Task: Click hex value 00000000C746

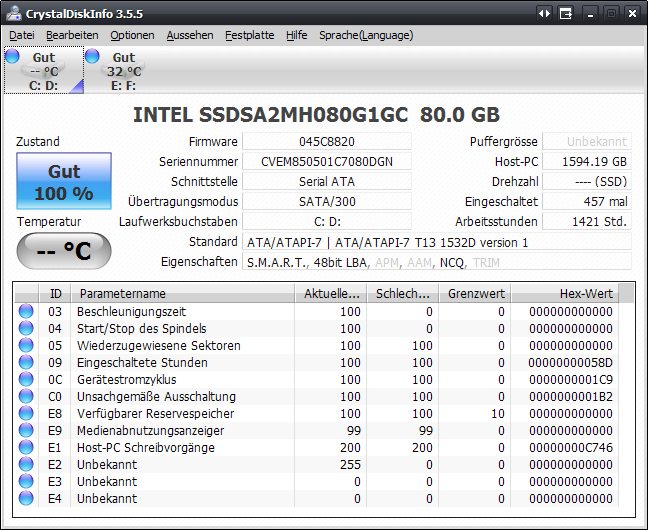Action: pos(571,448)
